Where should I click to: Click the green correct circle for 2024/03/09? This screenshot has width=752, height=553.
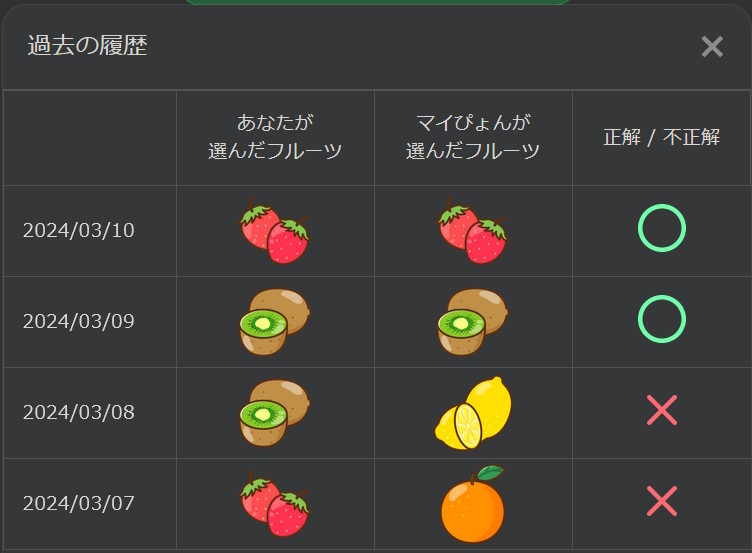coord(662,320)
